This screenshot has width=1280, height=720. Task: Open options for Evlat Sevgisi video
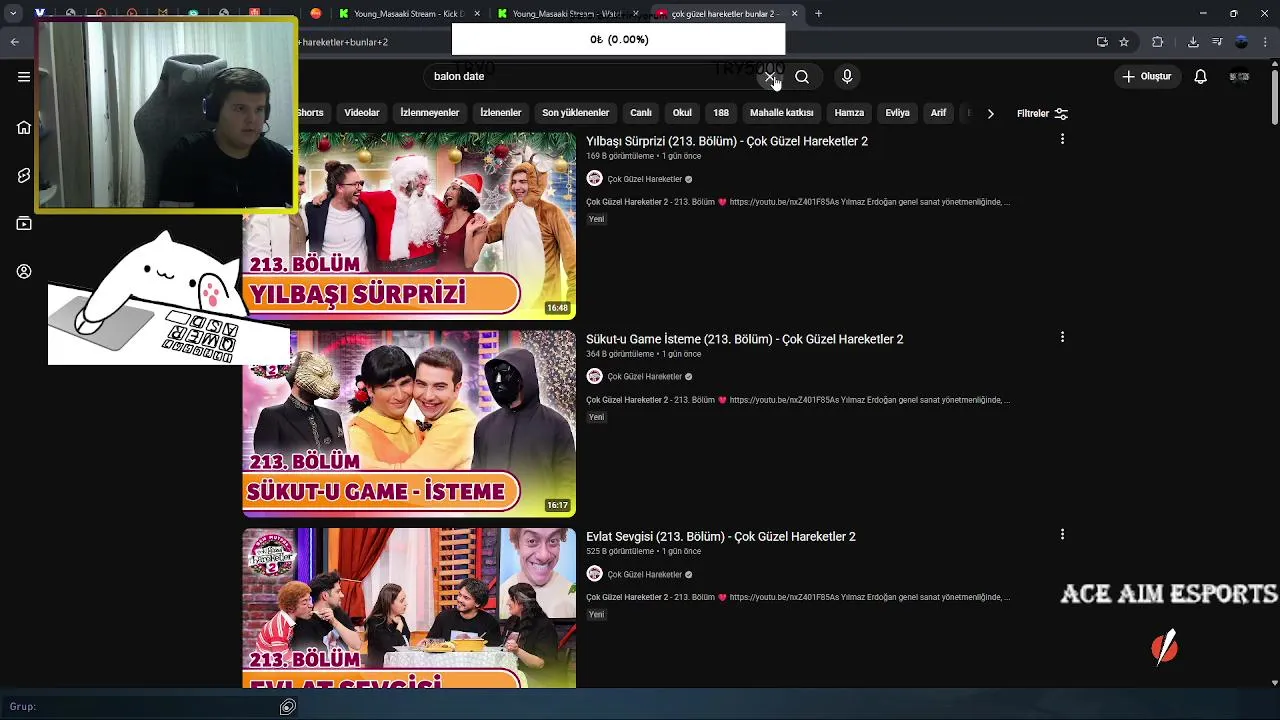tap(1062, 535)
